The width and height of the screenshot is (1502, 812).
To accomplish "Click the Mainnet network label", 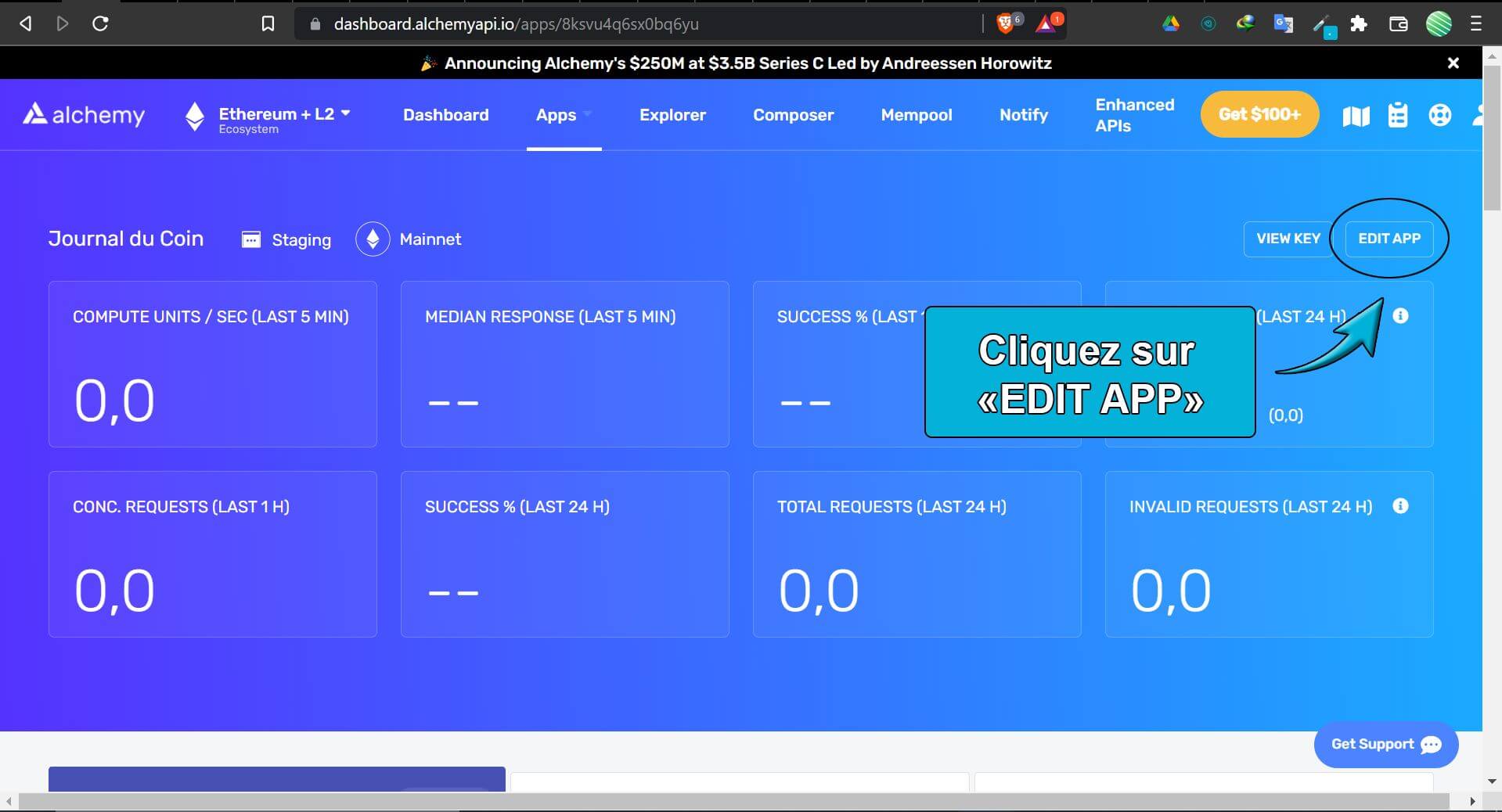I will pos(430,239).
